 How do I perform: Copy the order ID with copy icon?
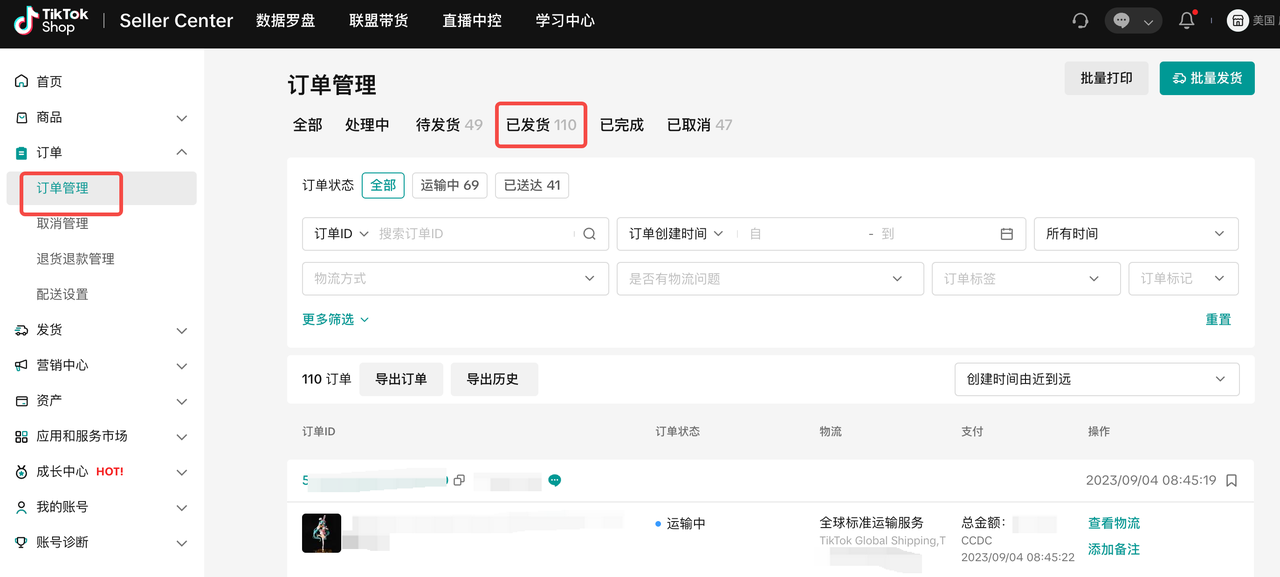click(459, 481)
